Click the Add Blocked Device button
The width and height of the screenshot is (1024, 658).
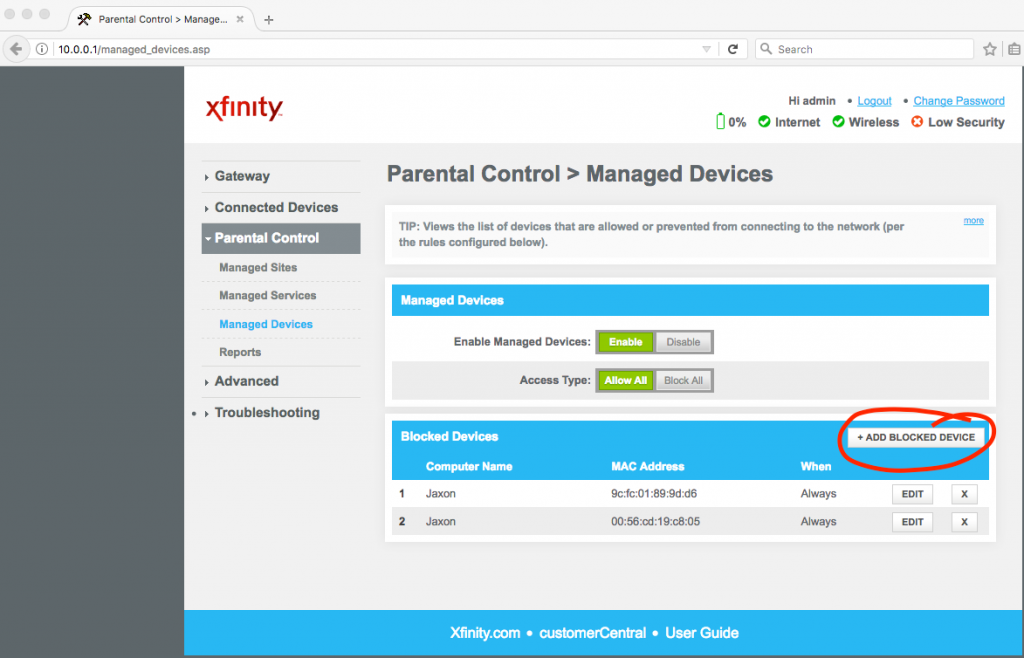coord(916,437)
